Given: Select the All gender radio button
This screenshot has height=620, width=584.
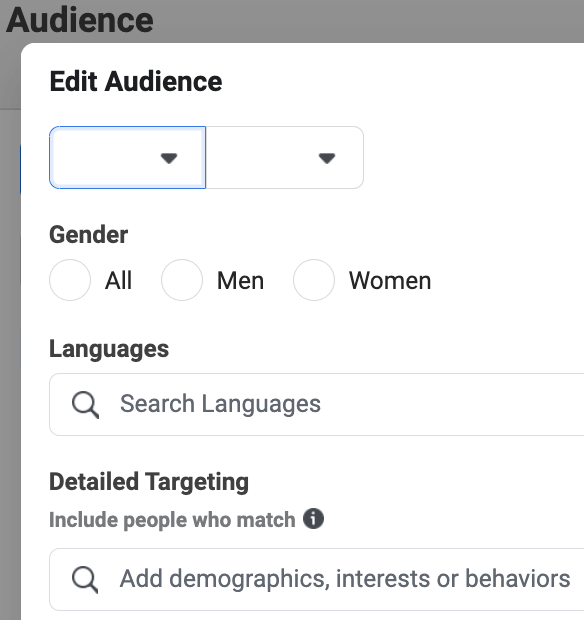Looking at the screenshot, I should tap(70, 280).
